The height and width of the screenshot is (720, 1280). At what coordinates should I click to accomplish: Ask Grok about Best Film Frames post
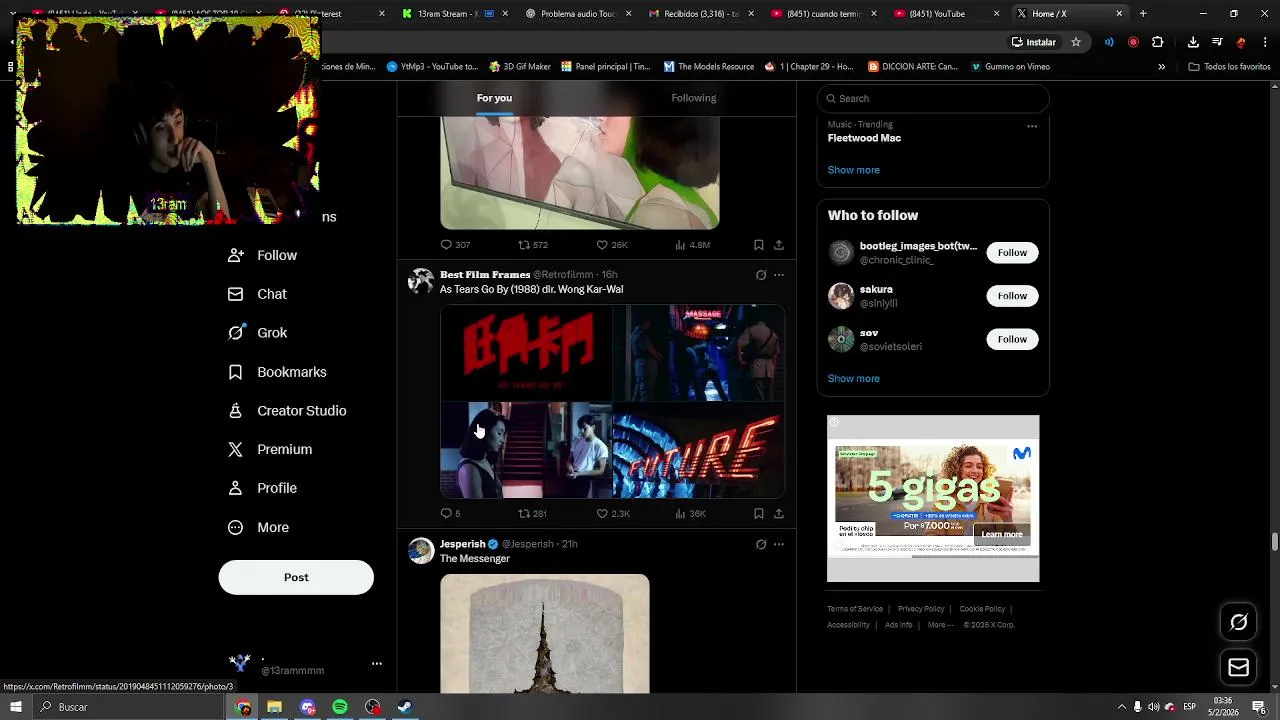(761, 275)
